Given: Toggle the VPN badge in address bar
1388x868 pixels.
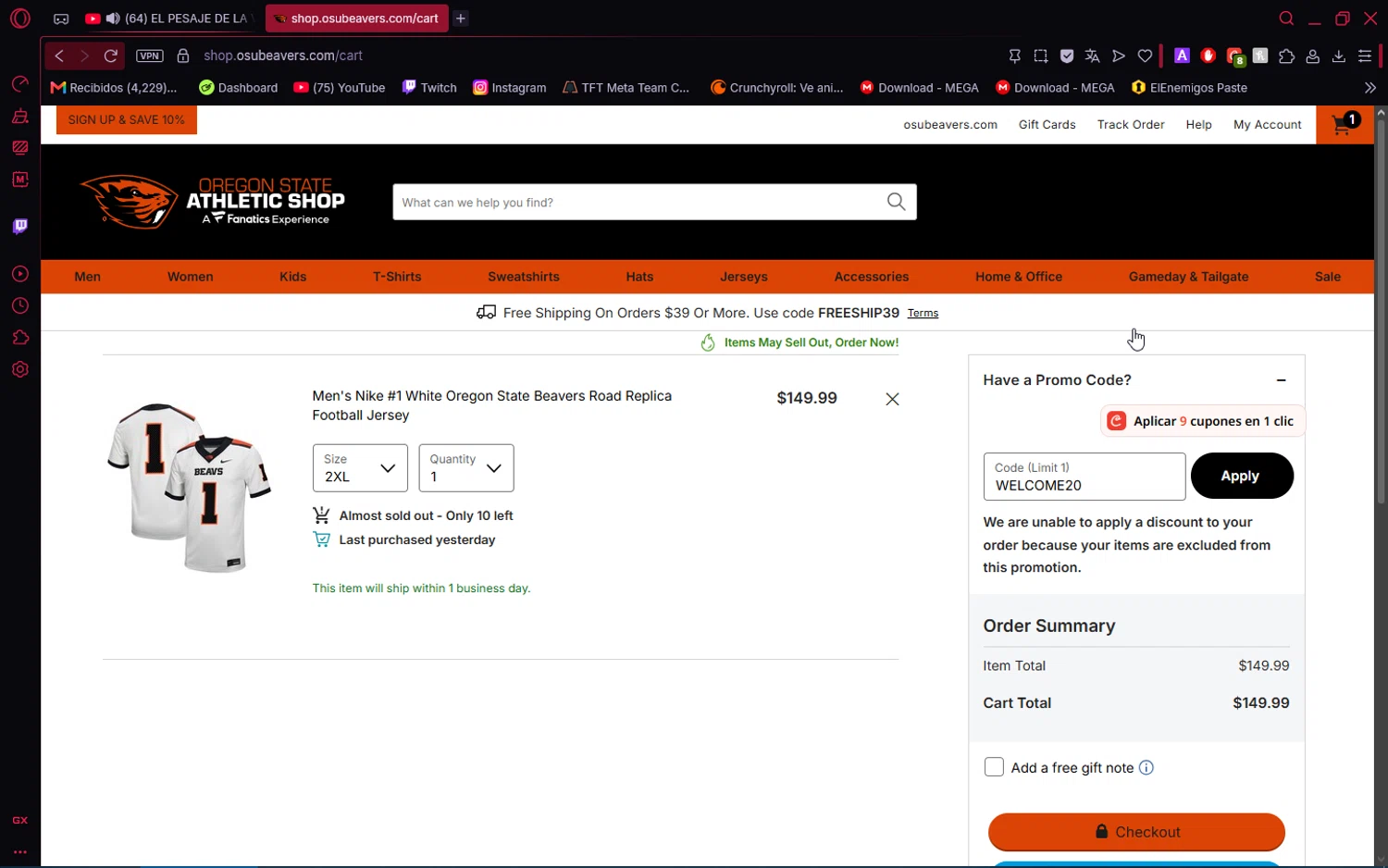Looking at the screenshot, I should tap(150, 56).
